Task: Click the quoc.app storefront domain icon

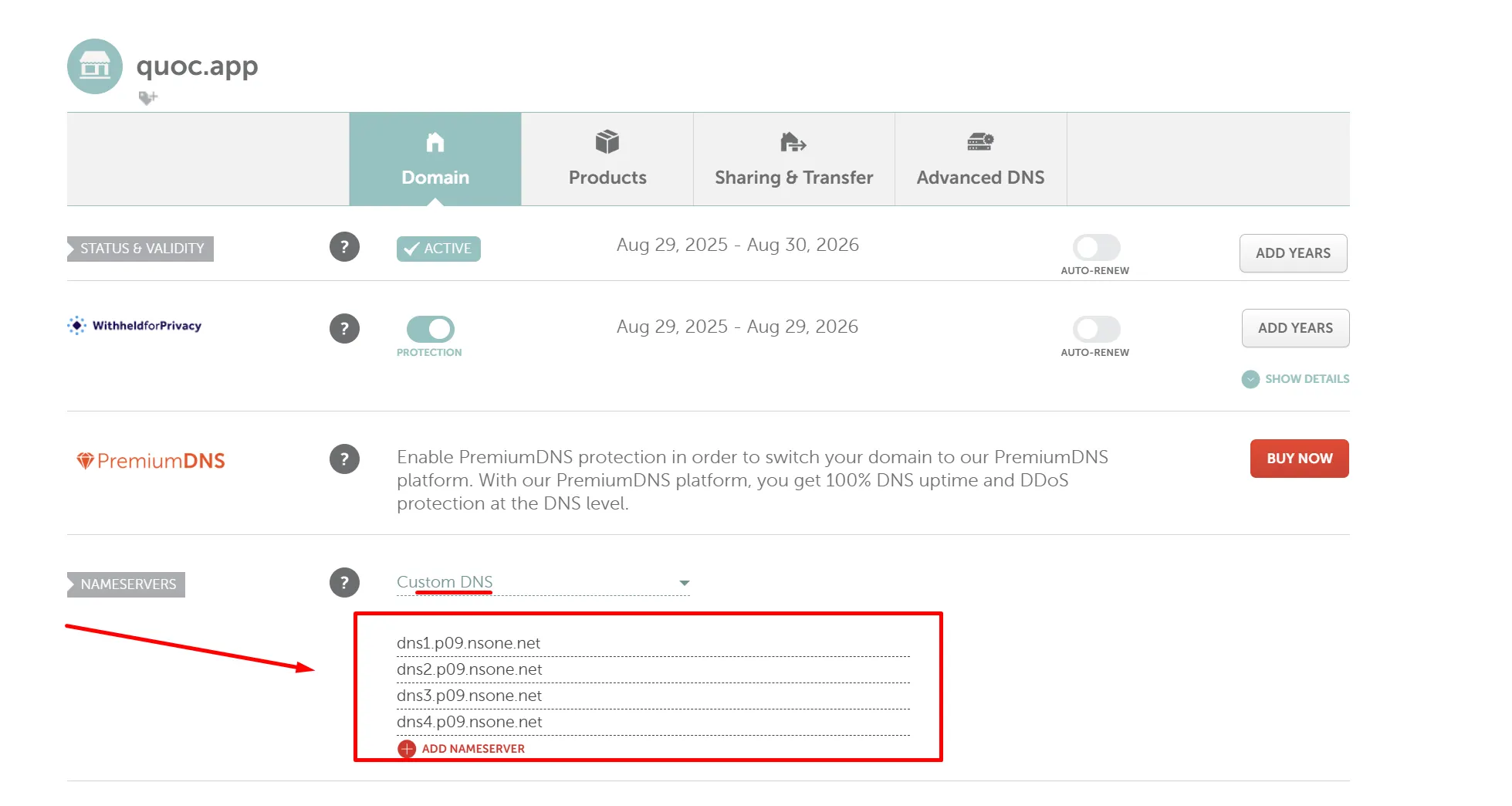Action: (x=95, y=66)
